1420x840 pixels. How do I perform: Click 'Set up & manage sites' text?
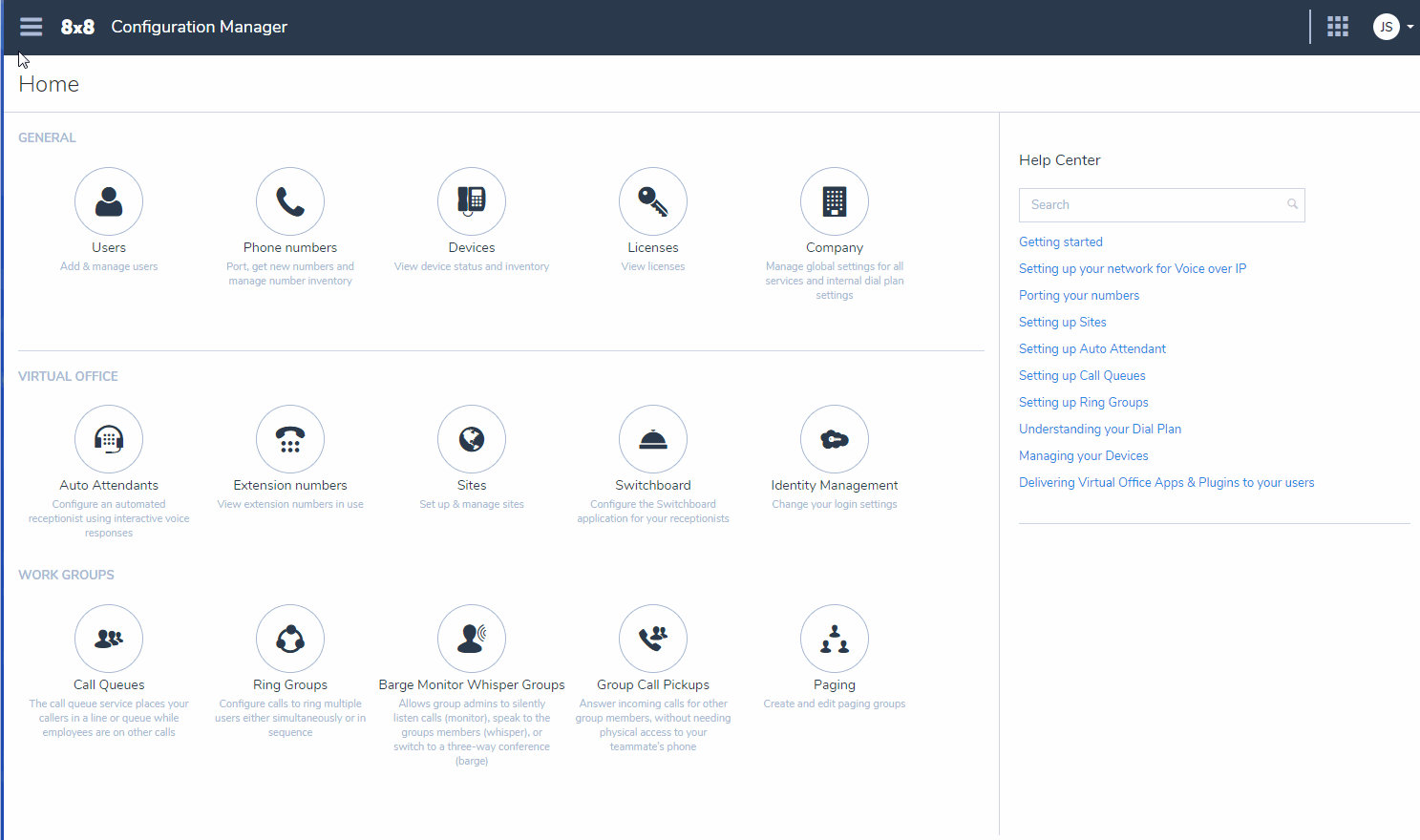[x=472, y=504]
